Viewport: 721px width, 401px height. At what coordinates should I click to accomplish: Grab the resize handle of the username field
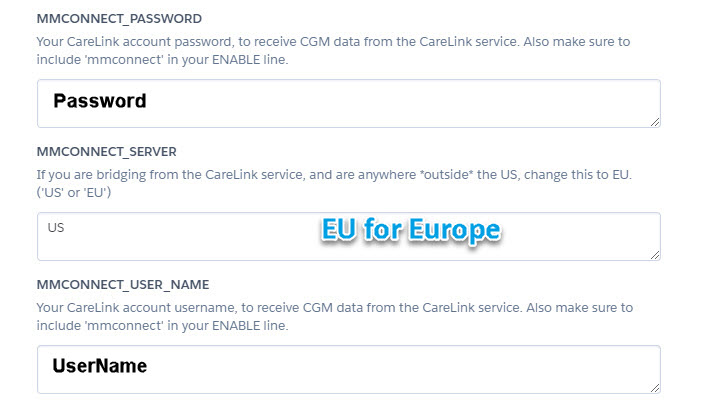click(654, 387)
